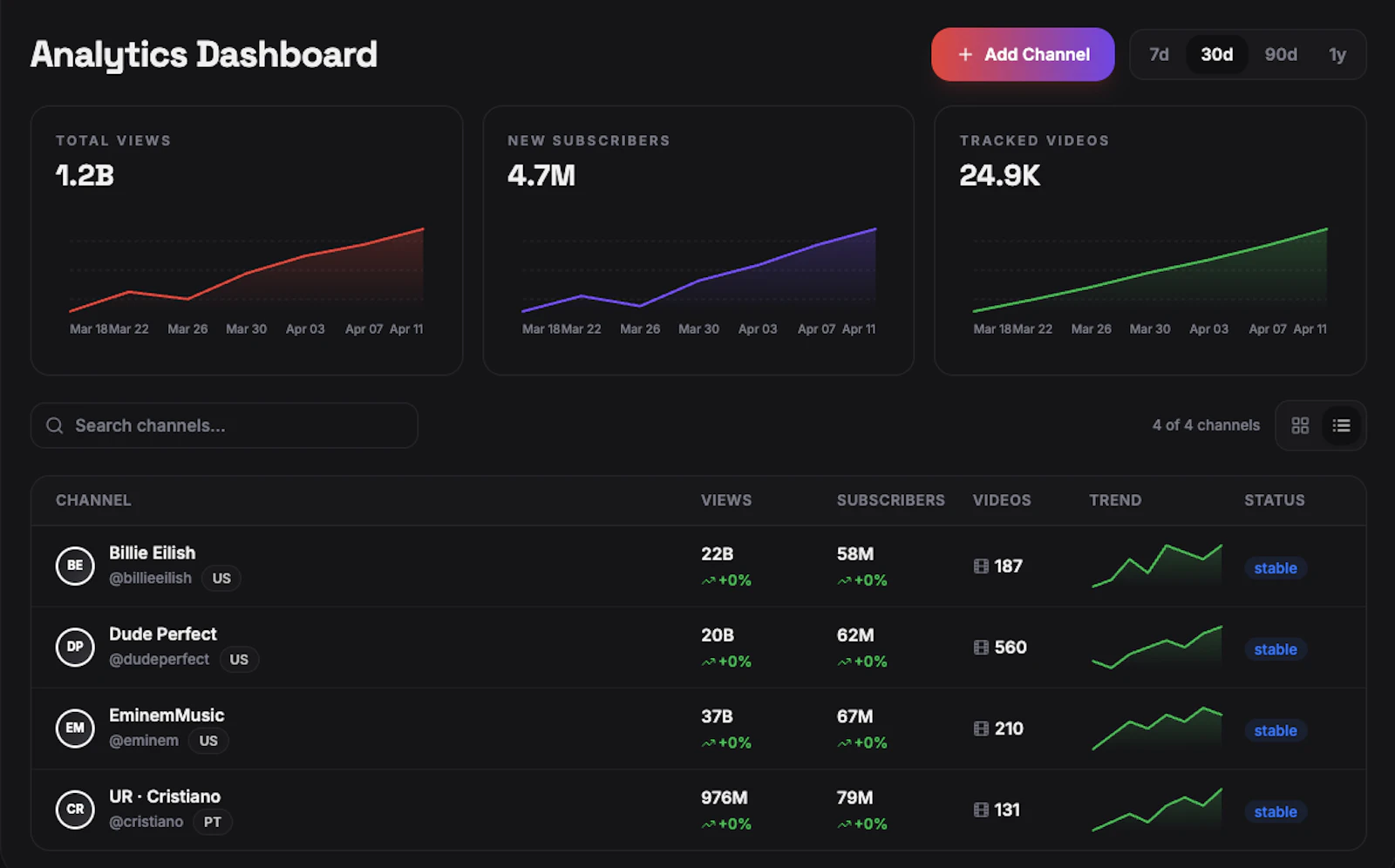Click the Analytics Dashboard title
Screen dimensions: 1395x868
204,55
